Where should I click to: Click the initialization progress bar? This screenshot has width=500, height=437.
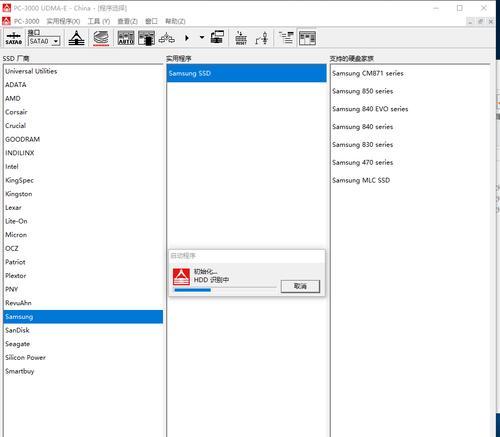225,289
